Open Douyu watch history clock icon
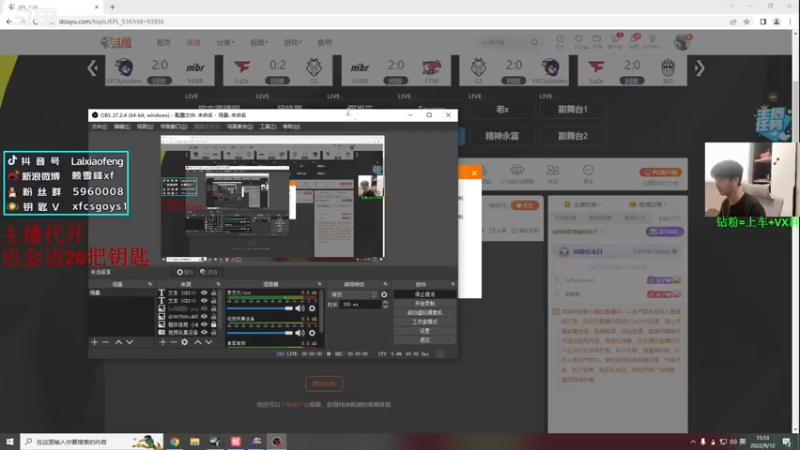800x450 pixels. coord(560,39)
